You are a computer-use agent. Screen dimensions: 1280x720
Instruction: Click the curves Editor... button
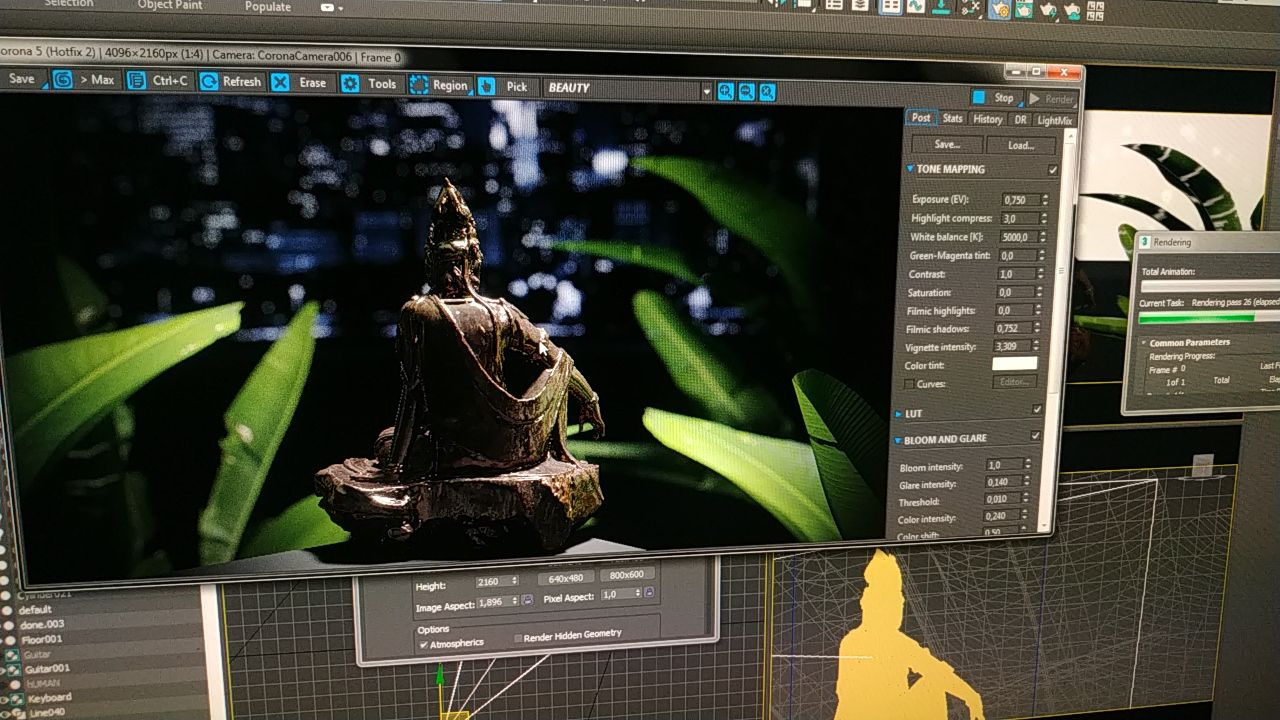click(1014, 382)
